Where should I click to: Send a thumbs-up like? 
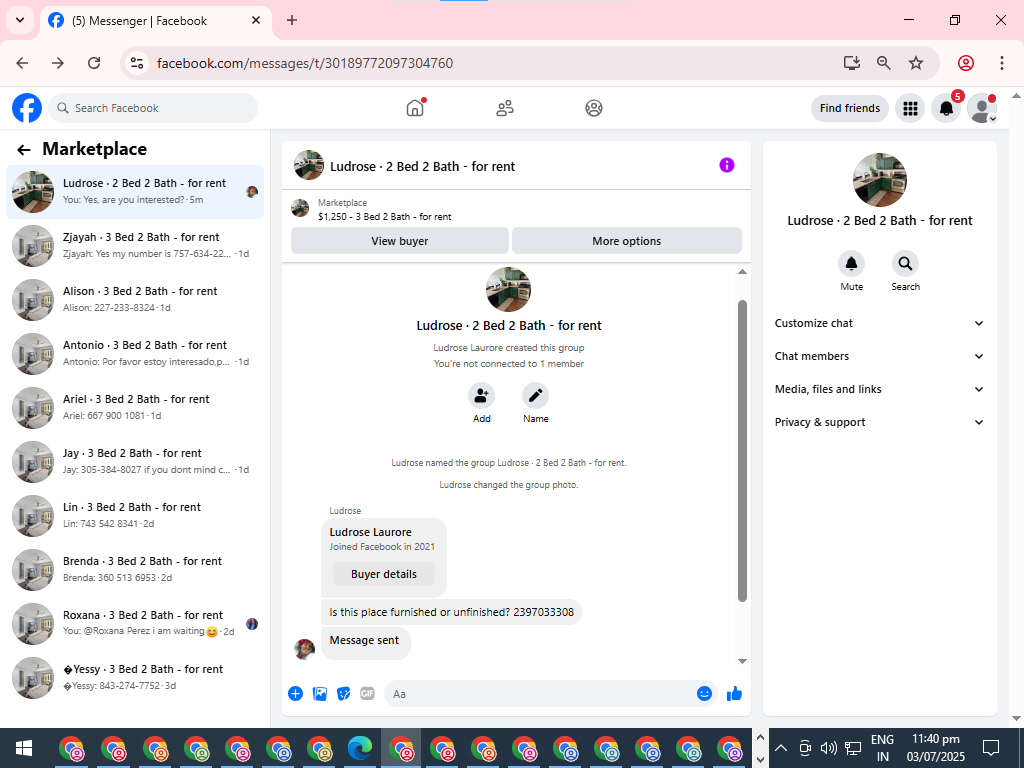(735, 694)
